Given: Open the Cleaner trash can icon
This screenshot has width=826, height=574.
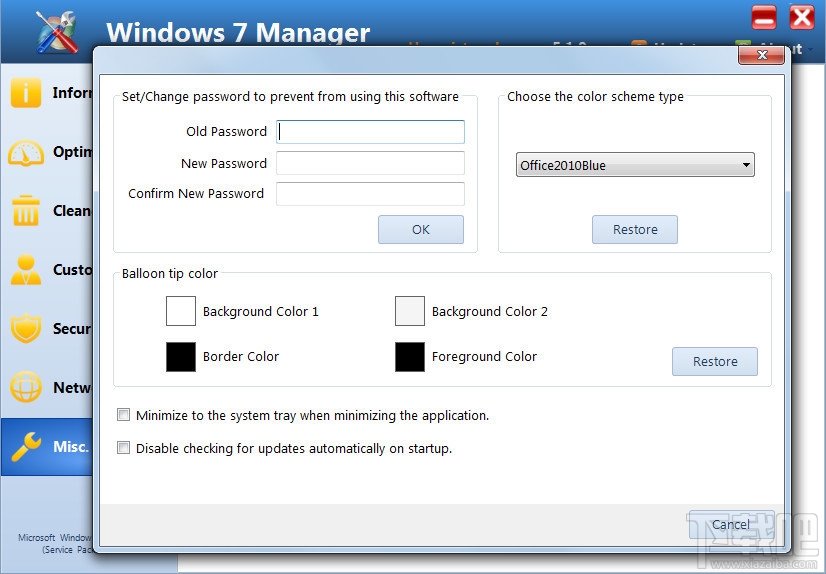Looking at the screenshot, I should pyautogui.click(x=26, y=210).
